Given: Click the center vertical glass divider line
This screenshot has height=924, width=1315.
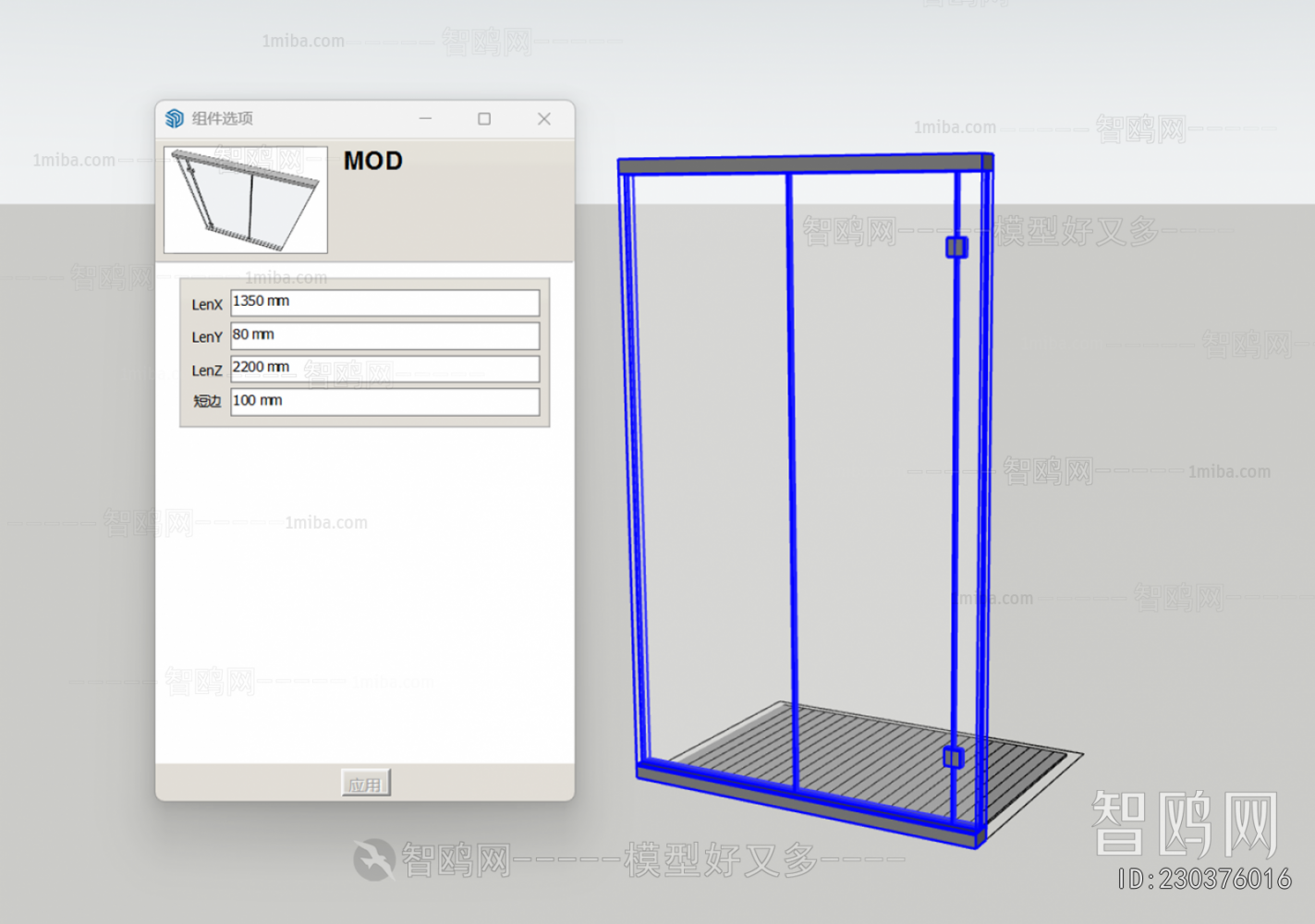Looking at the screenshot, I should point(791,462).
